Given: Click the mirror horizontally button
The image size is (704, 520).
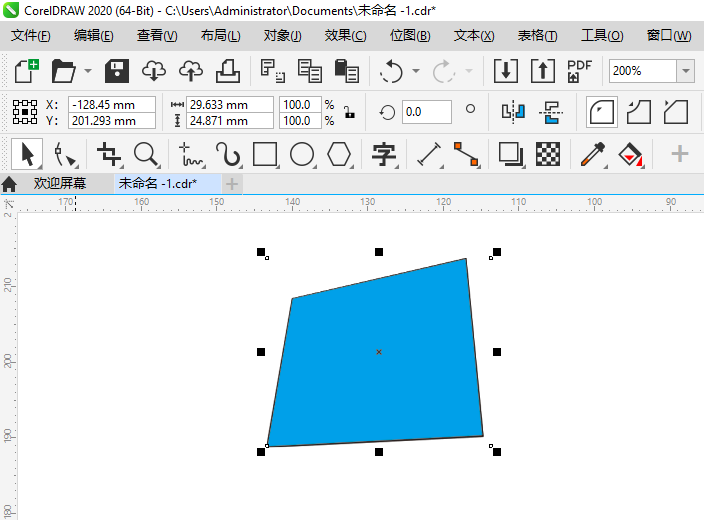Looking at the screenshot, I should point(513,111).
